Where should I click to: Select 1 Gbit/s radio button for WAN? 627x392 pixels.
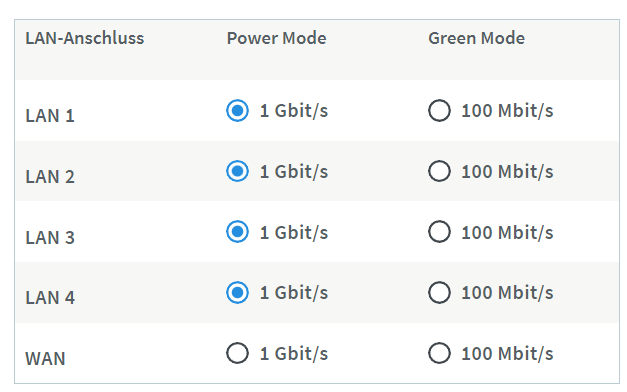pos(237,353)
